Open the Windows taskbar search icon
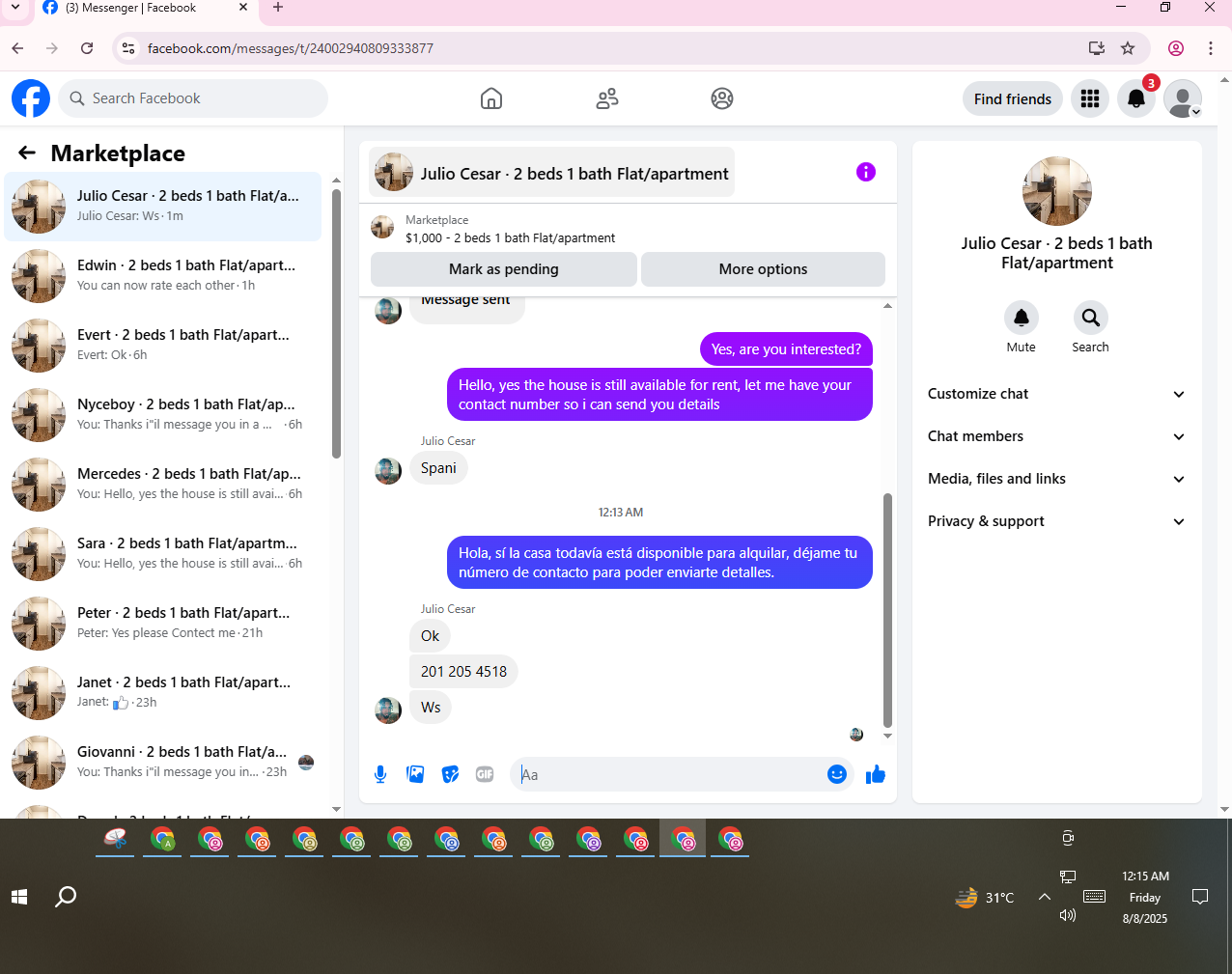The height and width of the screenshot is (974, 1232). point(66,897)
